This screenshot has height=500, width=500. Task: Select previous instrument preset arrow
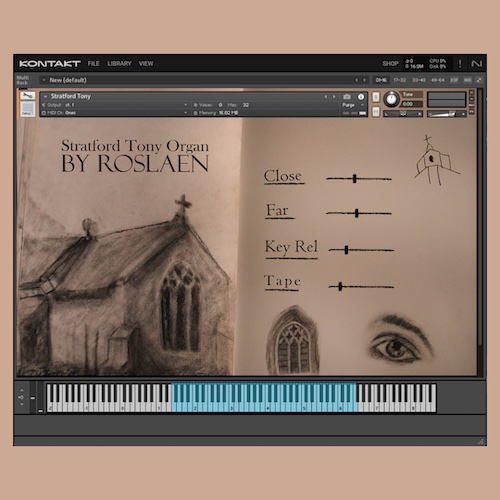tap(326, 97)
